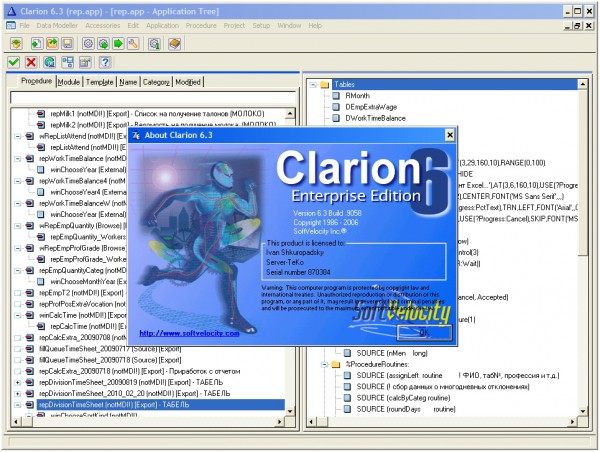
Task: Open the Setup menu
Action: pyautogui.click(x=261, y=26)
